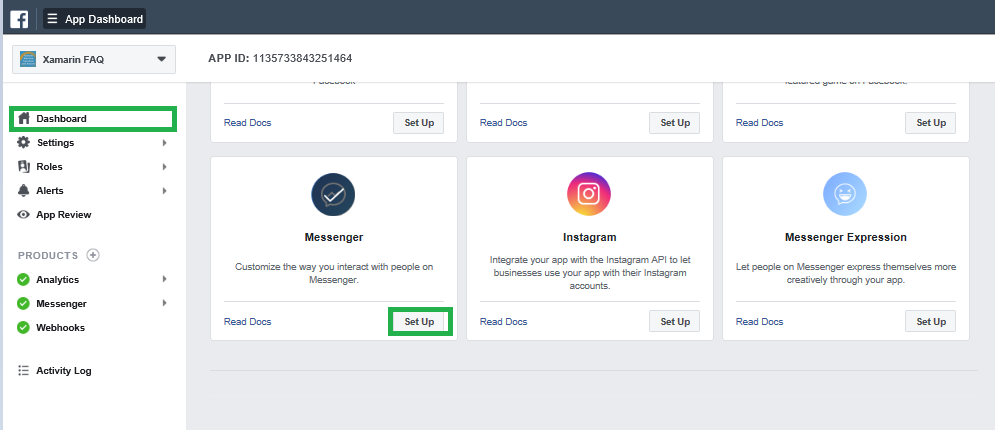Image resolution: width=999 pixels, height=430 pixels.
Task: Click the Alerts bell icon
Action: pyautogui.click(x=24, y=190)
